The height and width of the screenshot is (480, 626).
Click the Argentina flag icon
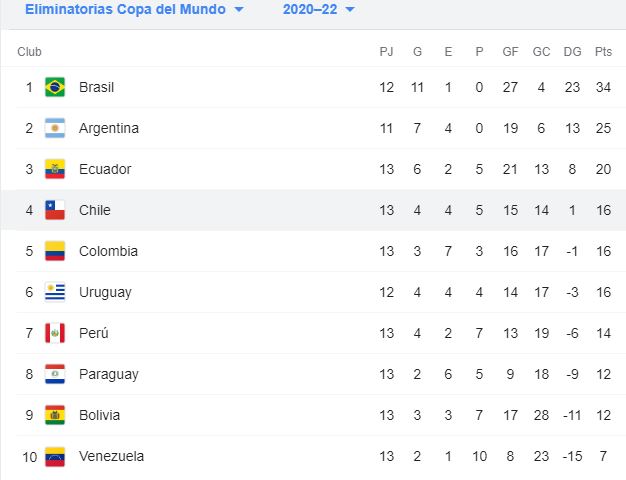coord(55,128)
